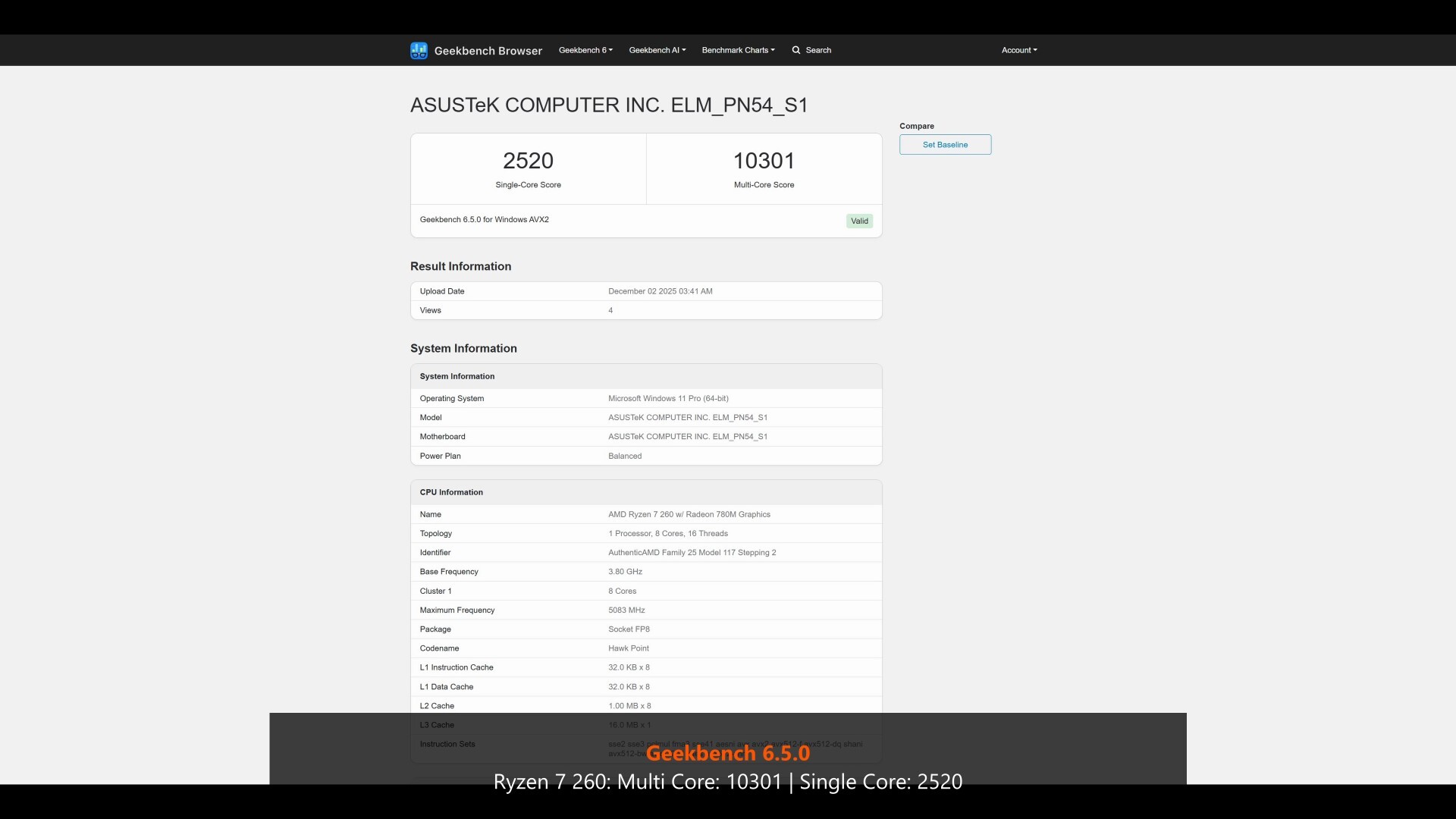The height and width of the screenshot is (819, 1456).
Task: Click the Upload Date value
Action: pos(660,291)
